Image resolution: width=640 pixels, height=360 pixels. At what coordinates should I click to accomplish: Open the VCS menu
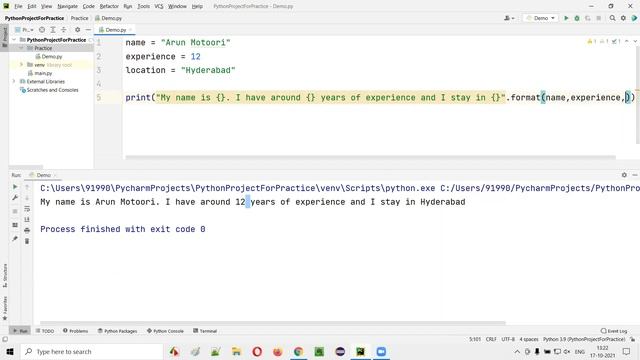coord(159,6)
